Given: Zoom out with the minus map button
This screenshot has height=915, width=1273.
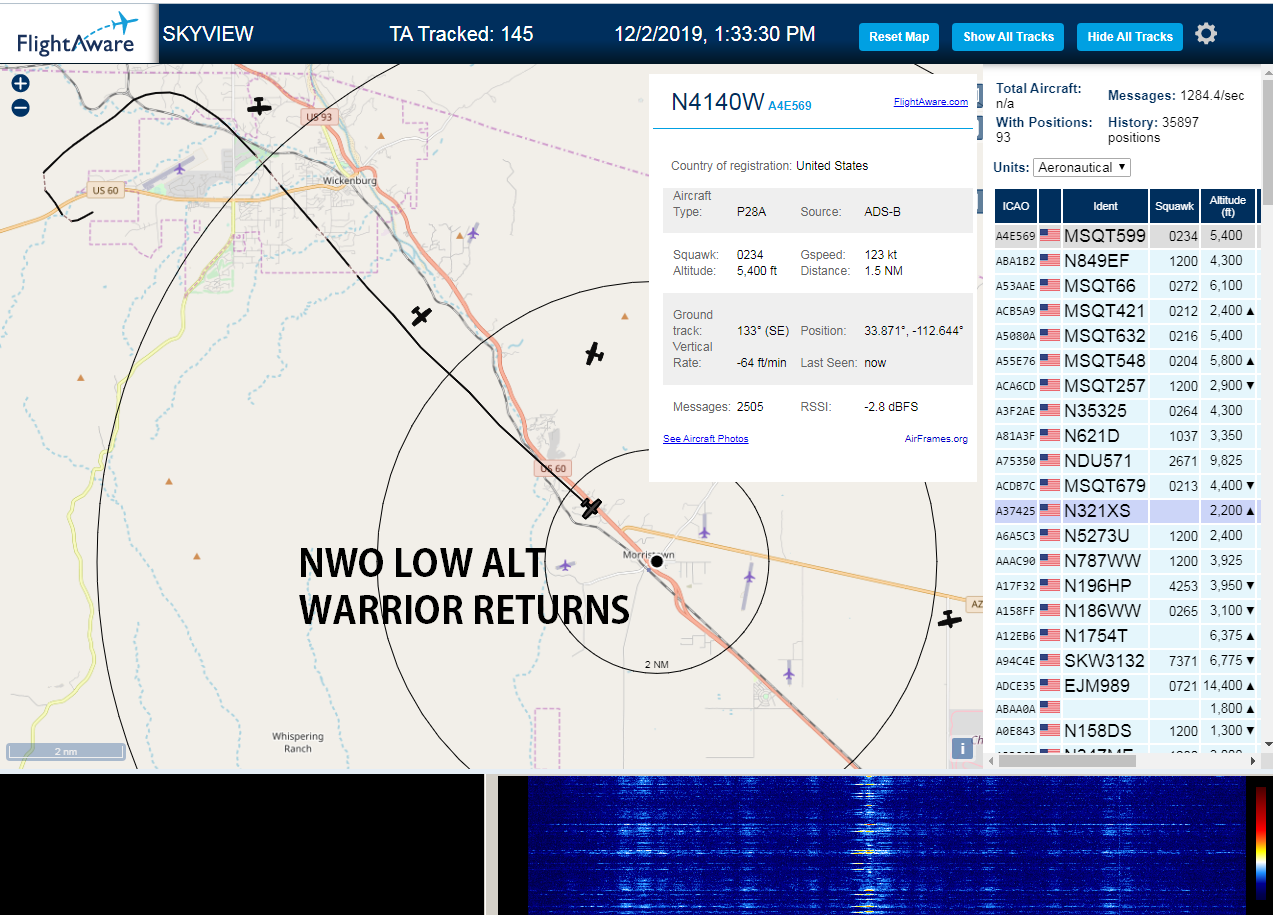Looking at the screenshot, I should click(20, 108).
